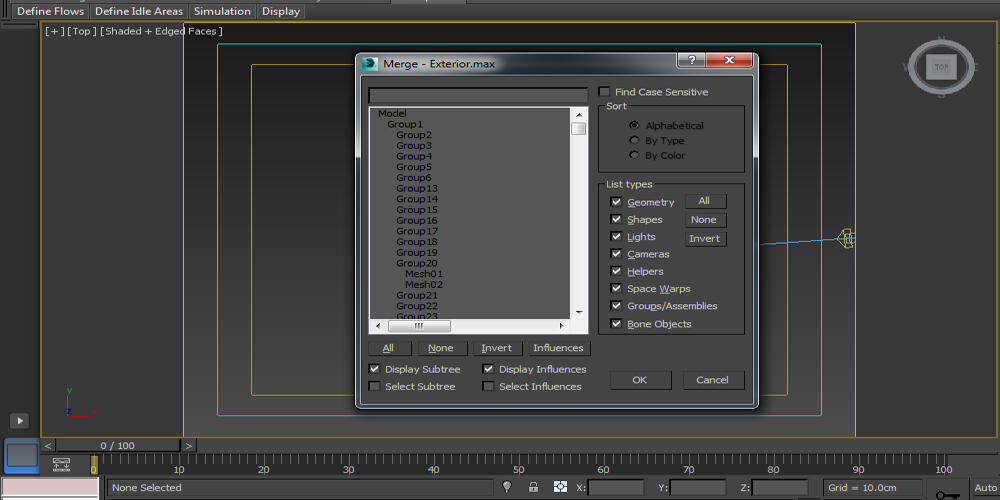Enable Find Case Sensitive checkbox
Screen dimensions: 1000x500
pos(604,92)
